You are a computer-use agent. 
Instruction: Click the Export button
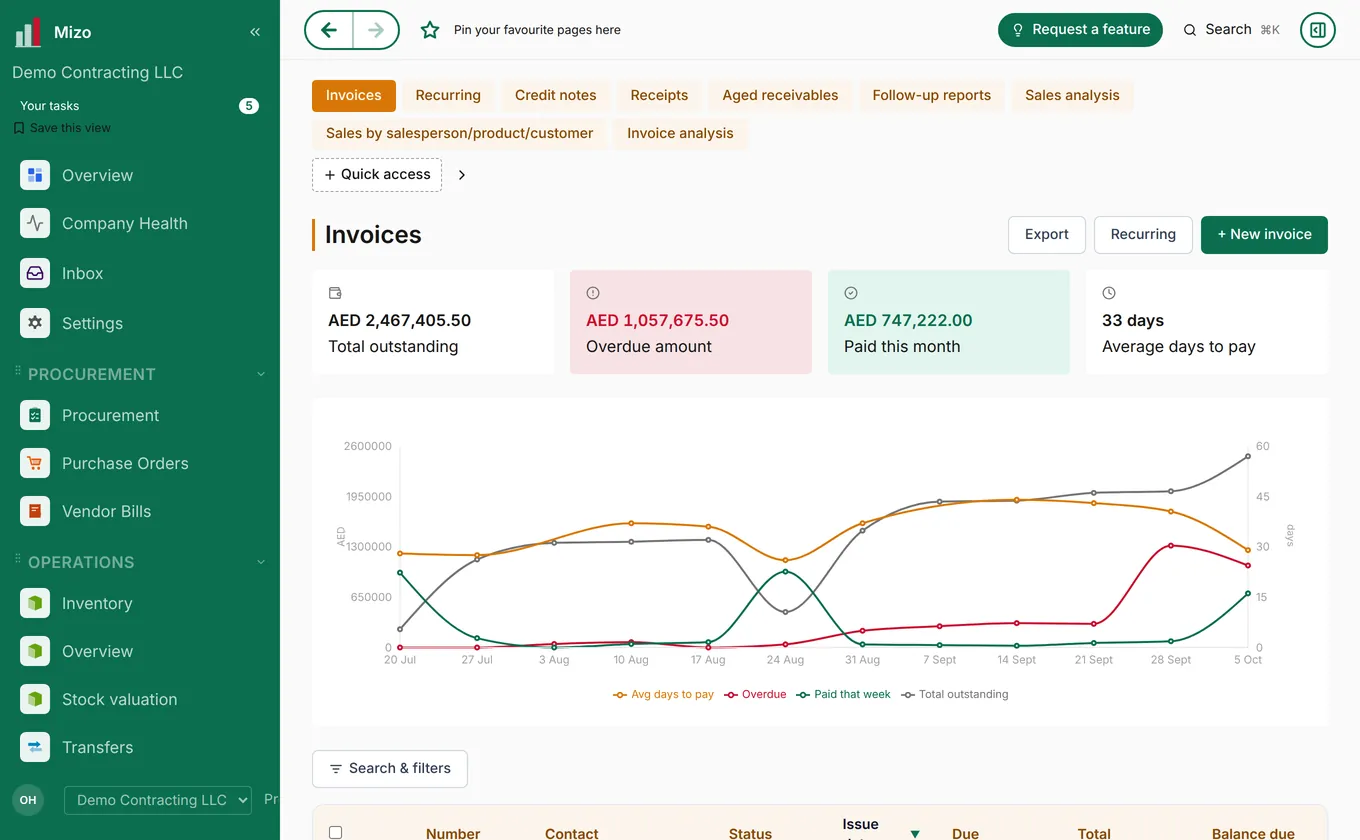point(1047,235)
